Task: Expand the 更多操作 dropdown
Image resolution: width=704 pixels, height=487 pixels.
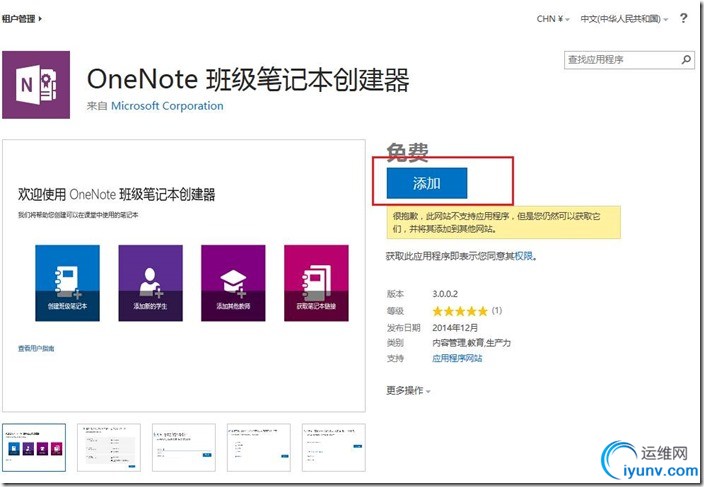Action: (x=408, y=390)
